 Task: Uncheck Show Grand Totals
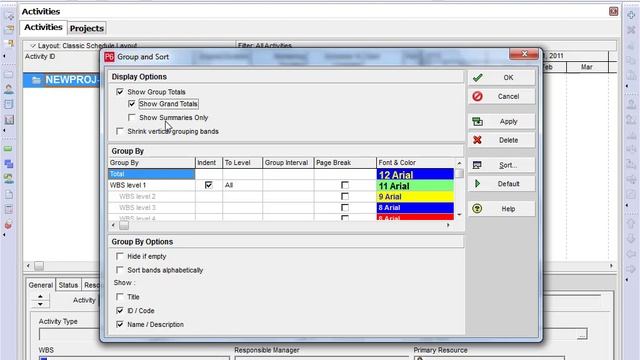[x=131, y=104]
